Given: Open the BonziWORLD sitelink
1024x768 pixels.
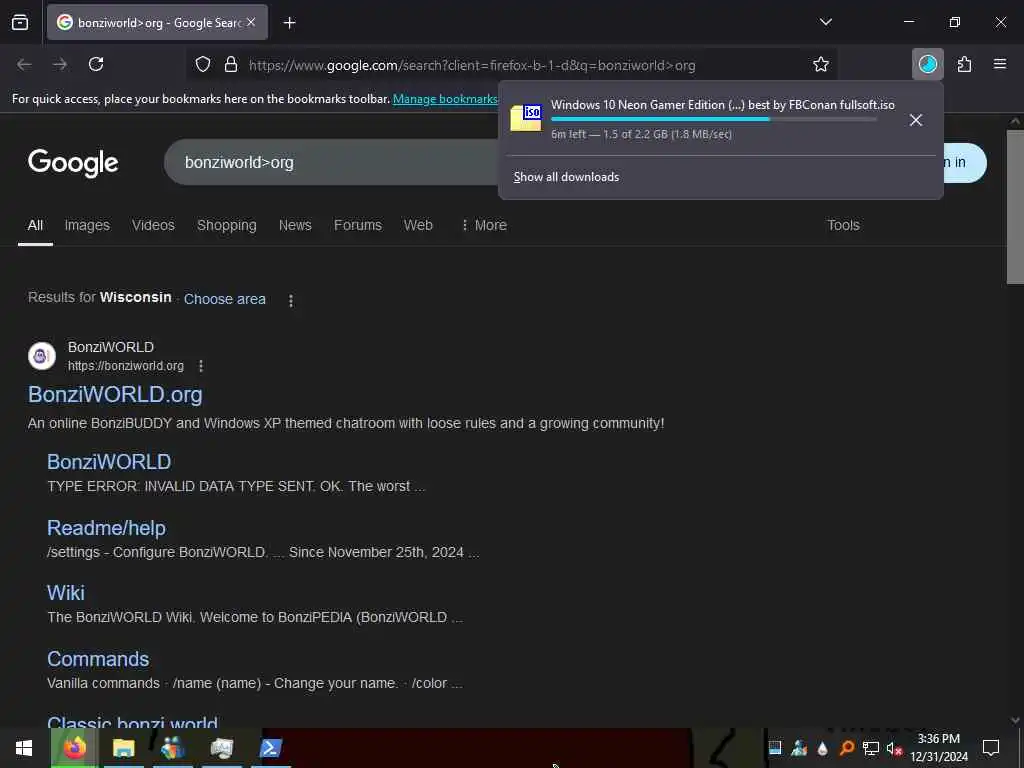Looking at the screenshot, I should (109, 462).
